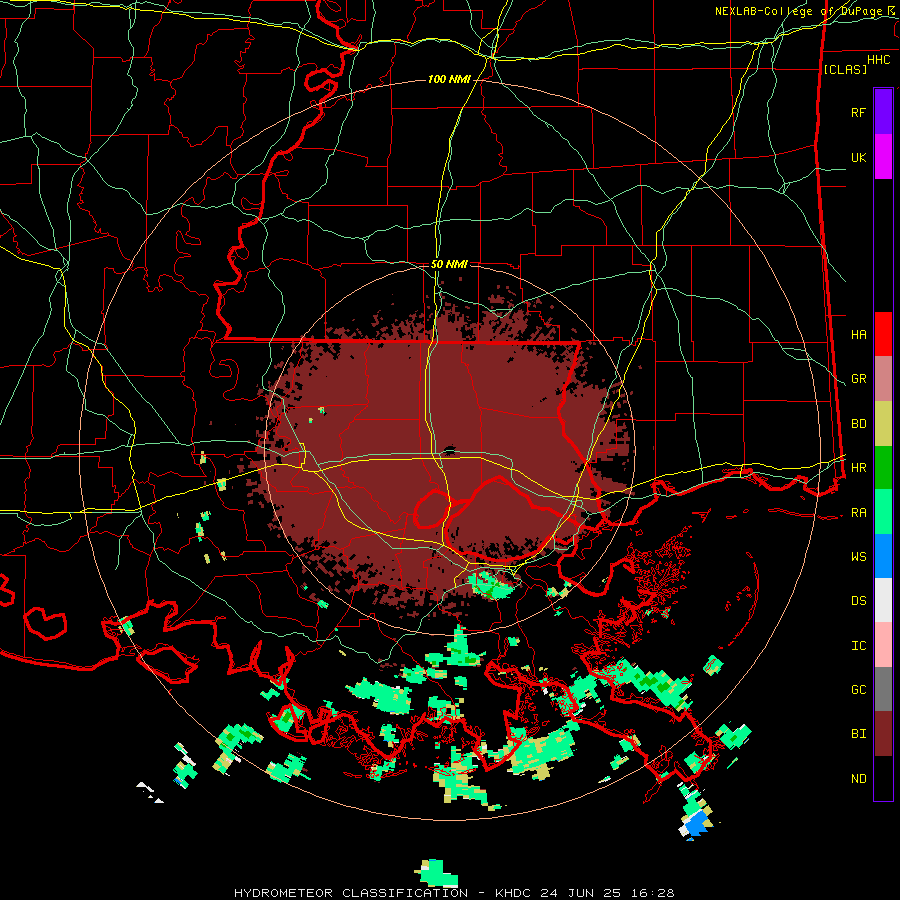The height and width of the screenshot is (900, 900).
Task: Click the GR pink legend swatch
Action: coord(883,379)
